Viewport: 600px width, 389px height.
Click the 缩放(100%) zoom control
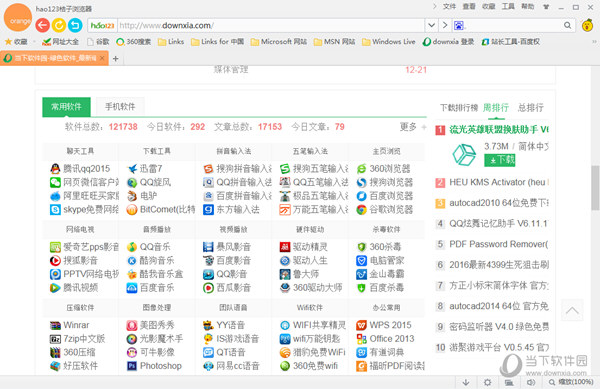pyautogui.click(x=571, y=382)
